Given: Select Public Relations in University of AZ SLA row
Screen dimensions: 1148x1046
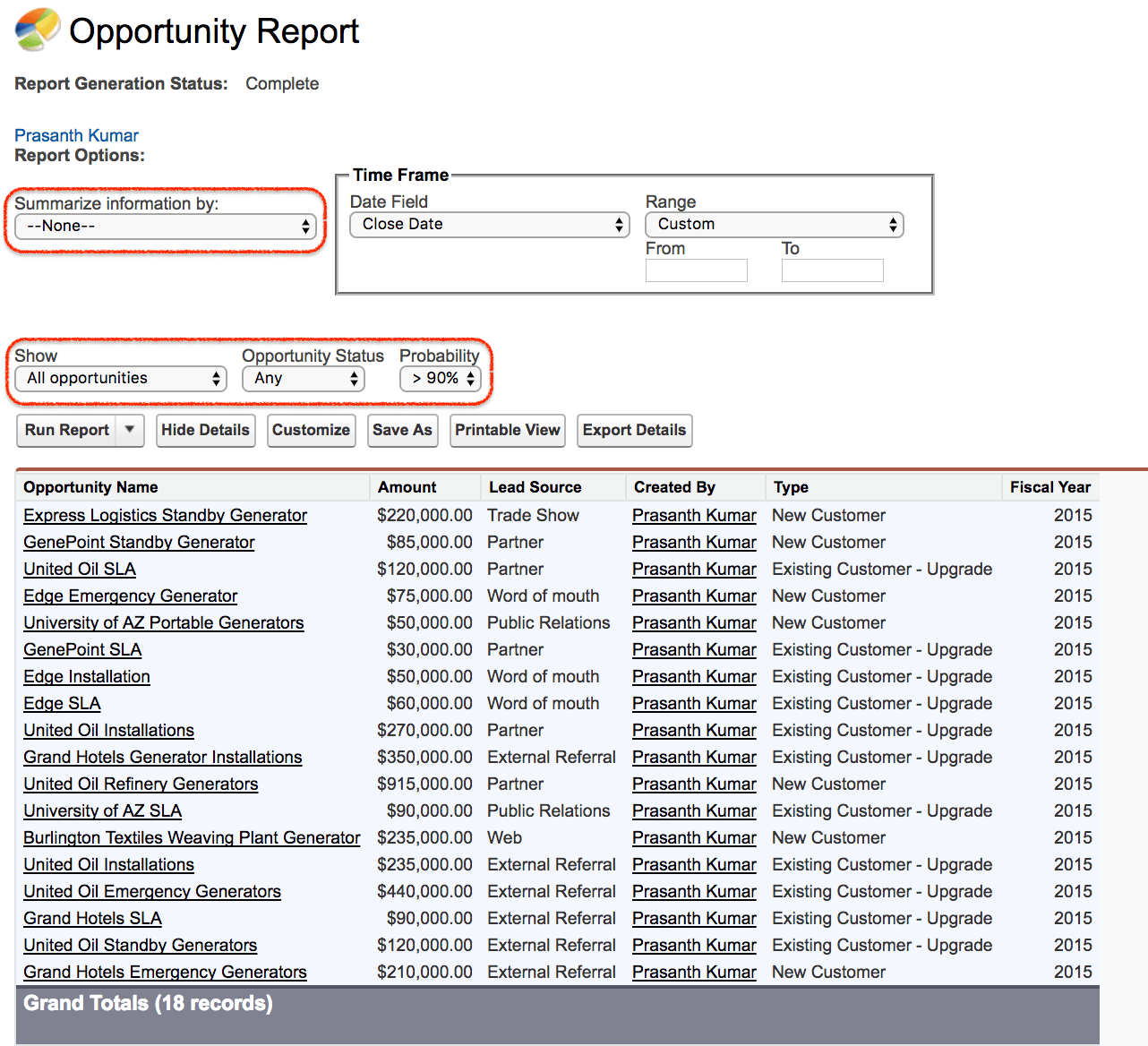Looking at the screenshot, I should click(x=548, y=810).
